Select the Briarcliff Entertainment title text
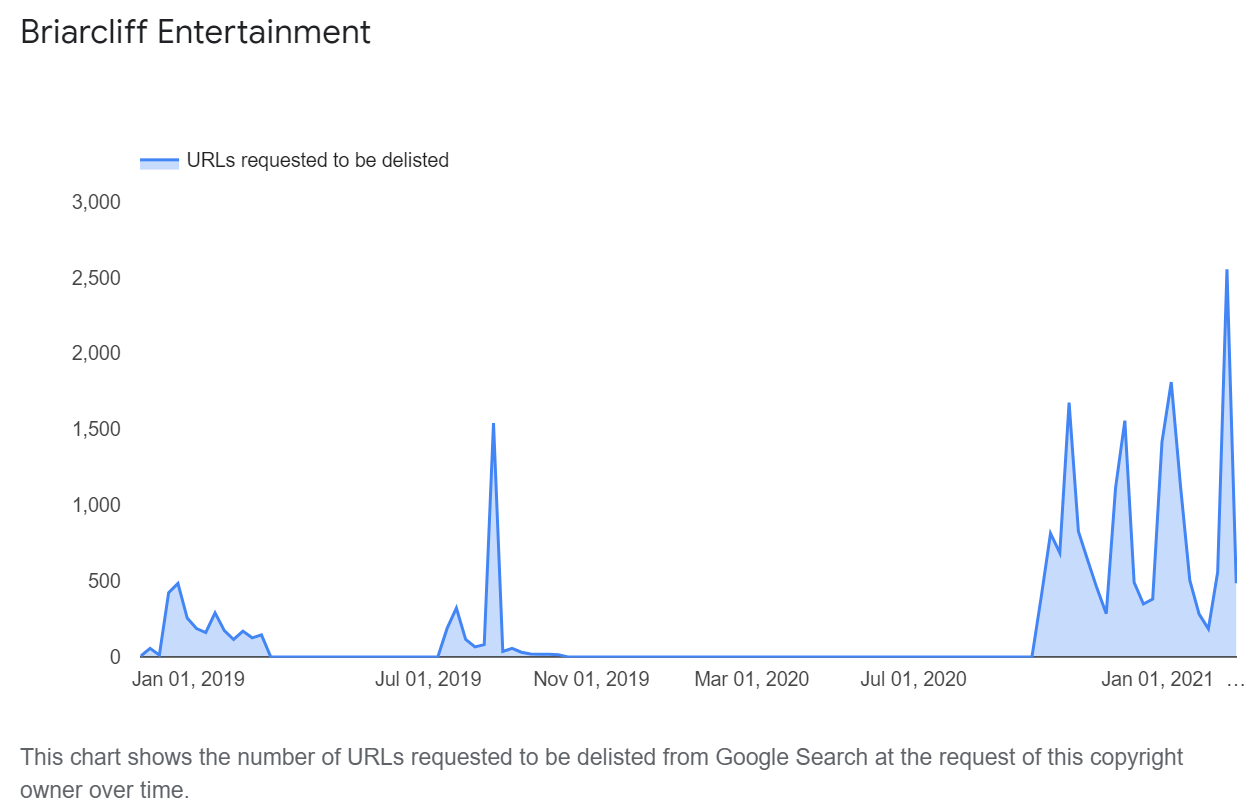The height and width of the screenshot is (810, 1253). (195, 32)
